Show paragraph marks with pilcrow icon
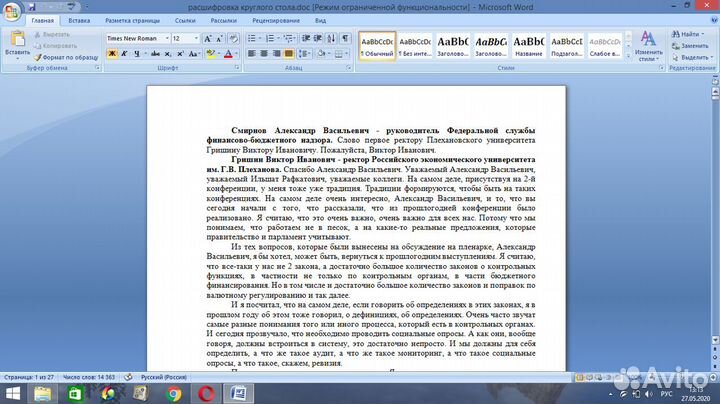The width and height of the screenshot is (720, 404). tap(345, 38)
